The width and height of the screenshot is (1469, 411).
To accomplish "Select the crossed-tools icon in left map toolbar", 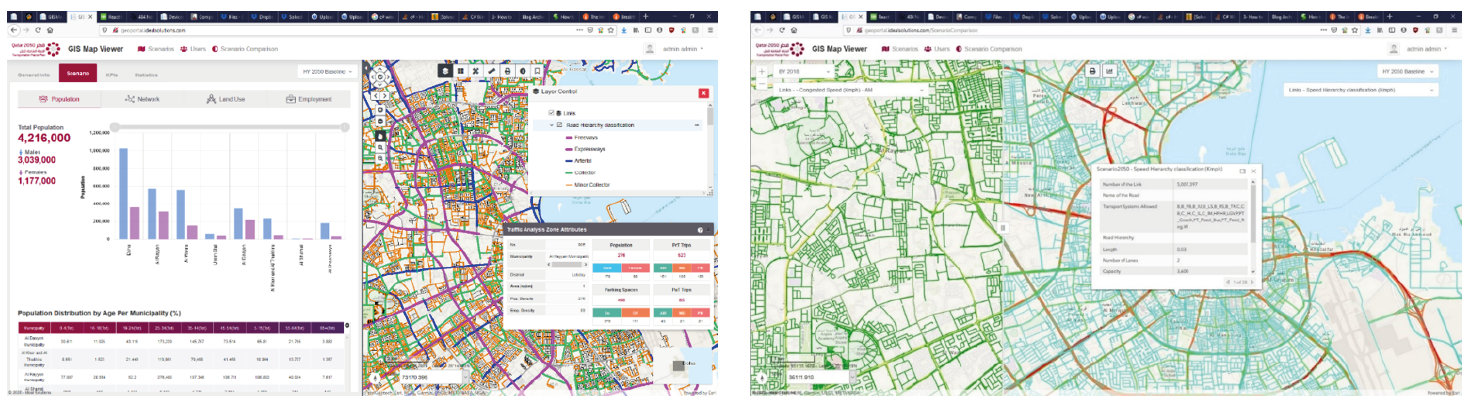I will (x=476, y=71).
